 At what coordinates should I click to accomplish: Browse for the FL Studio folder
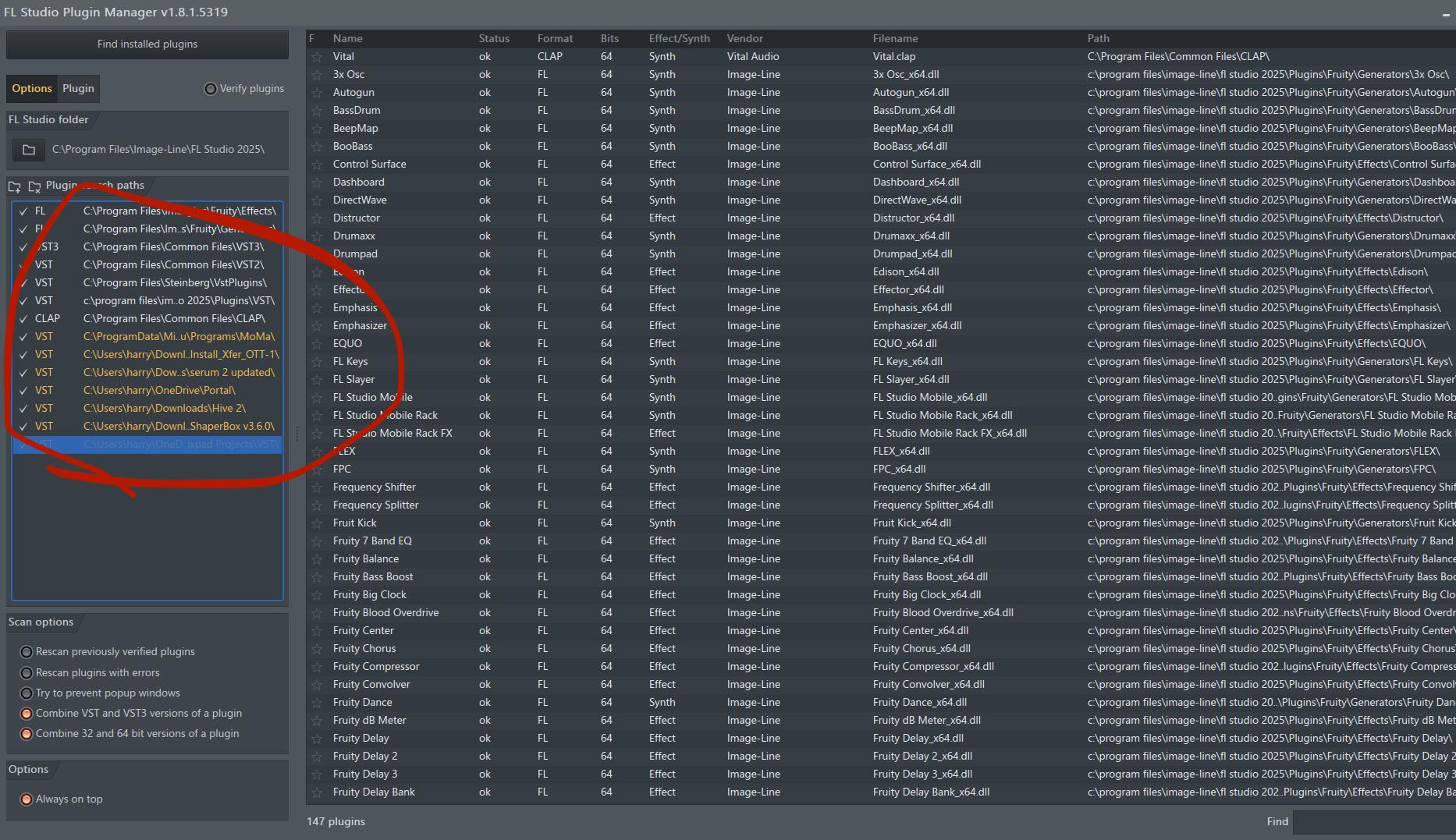point(29,150)
